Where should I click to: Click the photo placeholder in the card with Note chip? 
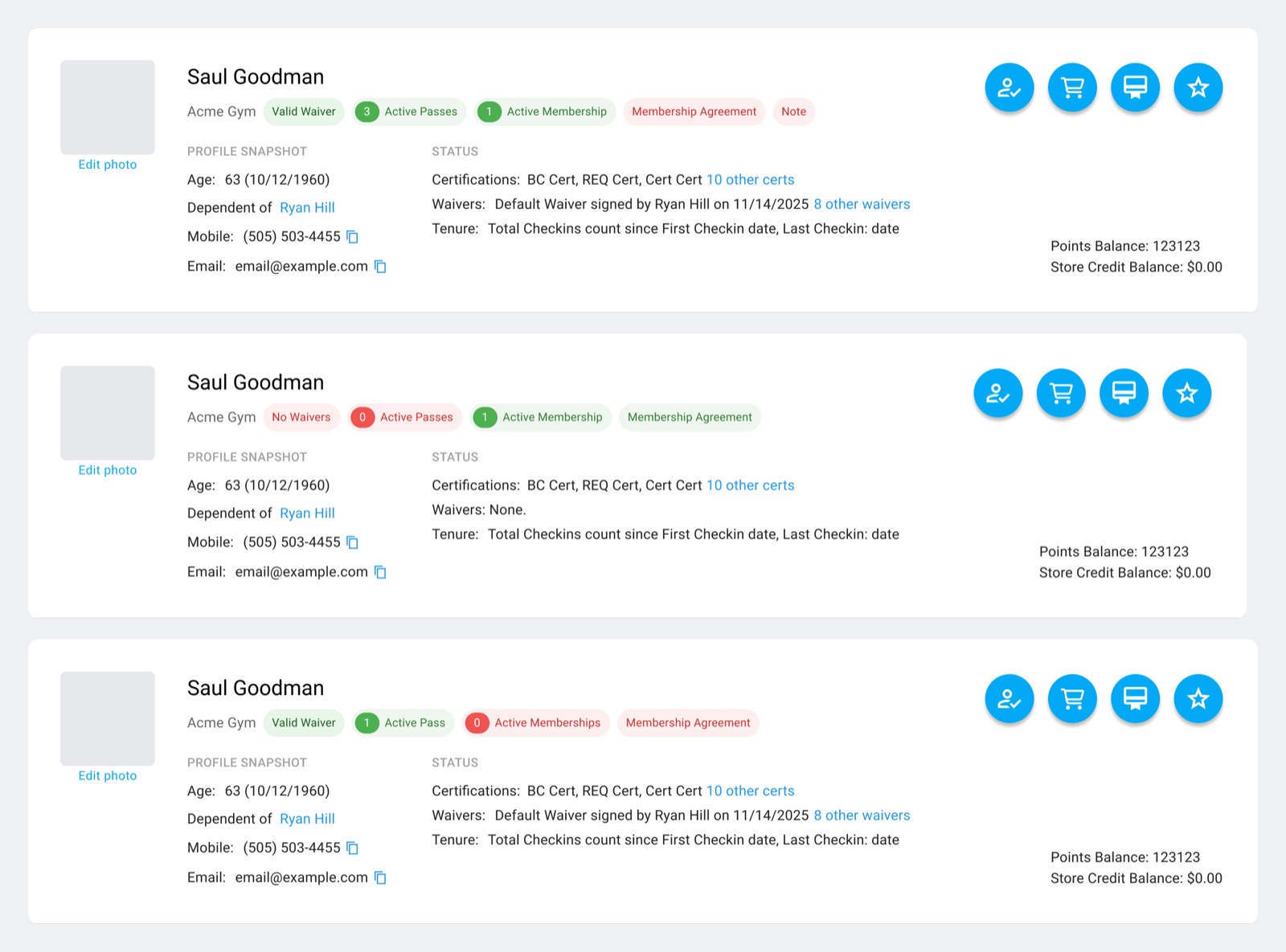click(x=108, y=108)
